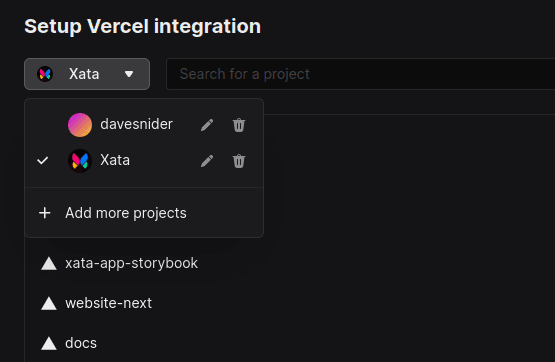Click the Vercel triangle icon beside xata-app-storybook
555x362 pixels.
[x=49, y=264]
